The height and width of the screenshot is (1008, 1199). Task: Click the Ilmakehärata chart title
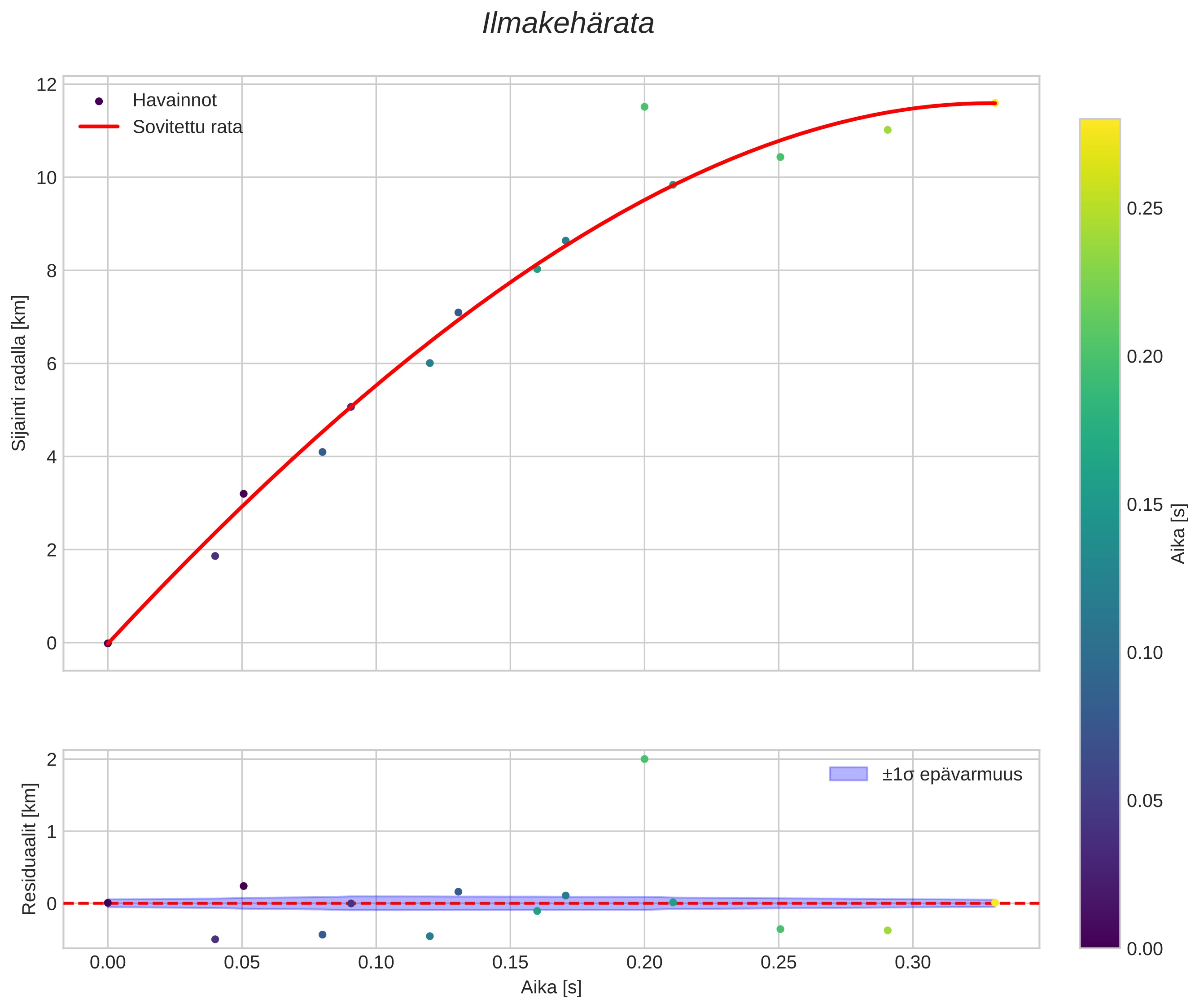(568, 24)
